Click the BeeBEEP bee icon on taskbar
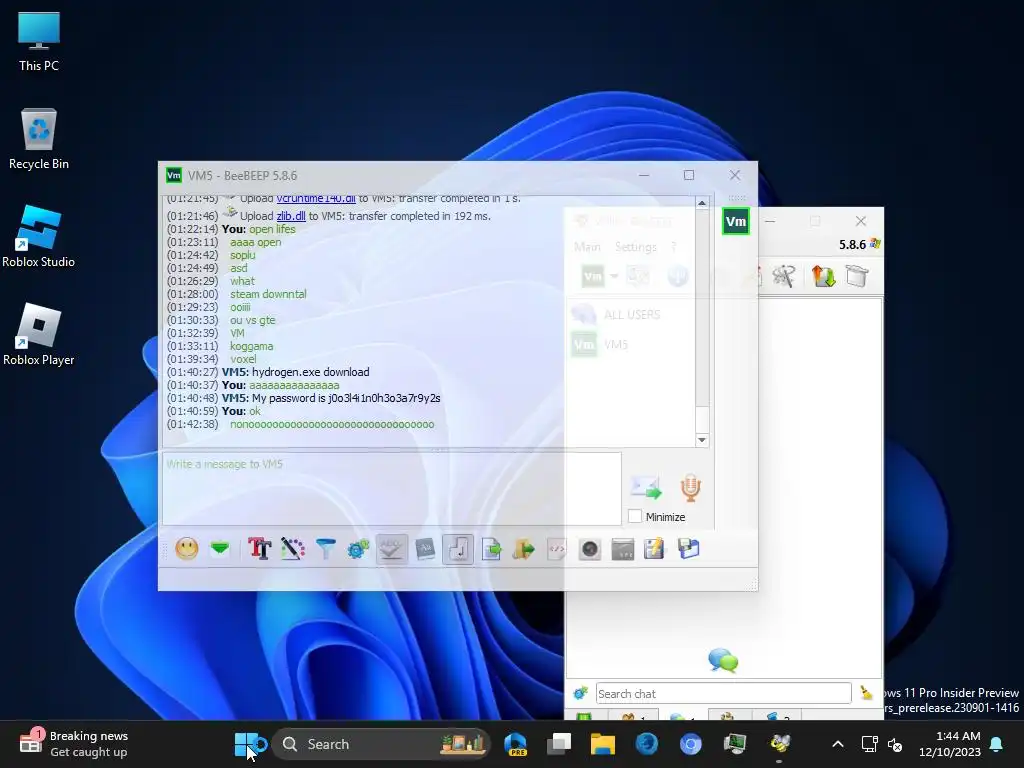 [x=779, y=744]
